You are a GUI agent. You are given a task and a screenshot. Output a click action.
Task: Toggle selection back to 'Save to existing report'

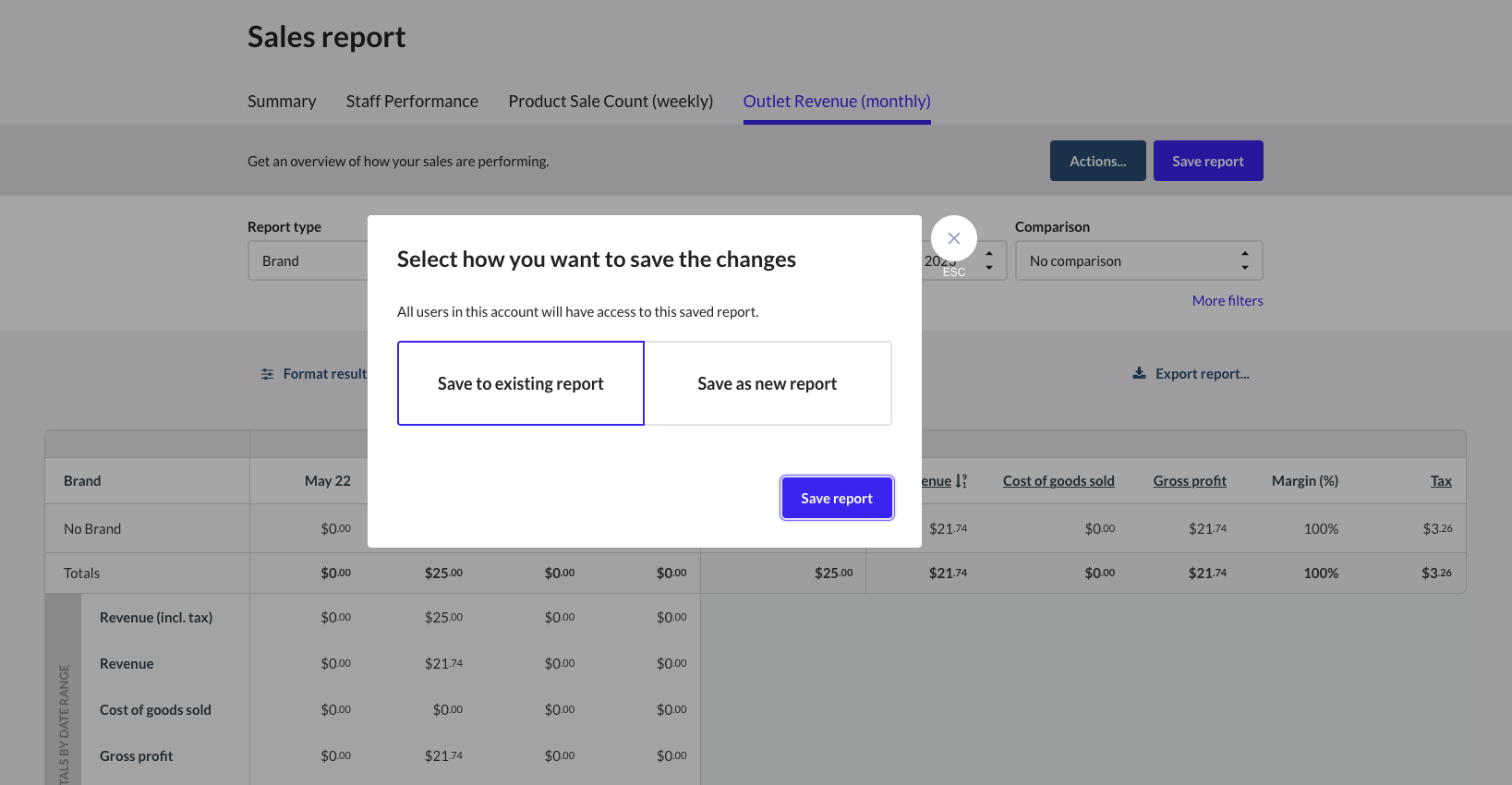[520, 382]
